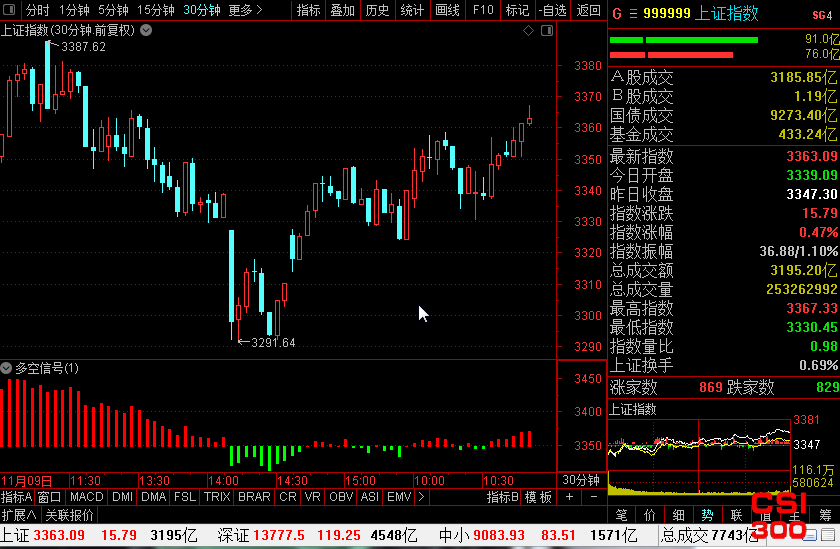Click the diamond icon above the chart

[x=529, y=31]
